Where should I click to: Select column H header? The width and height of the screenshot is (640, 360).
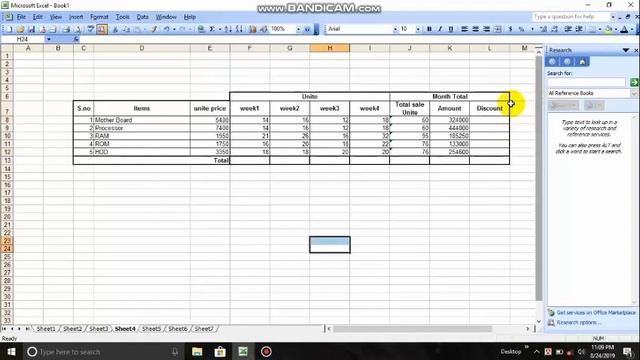tap(329, 48)
